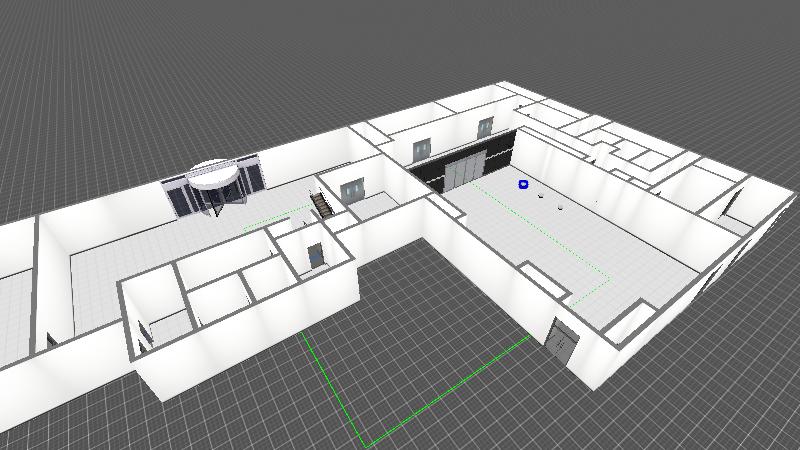Click the upper-right door above black wall
Screen dimensions: 800x450
485,128
